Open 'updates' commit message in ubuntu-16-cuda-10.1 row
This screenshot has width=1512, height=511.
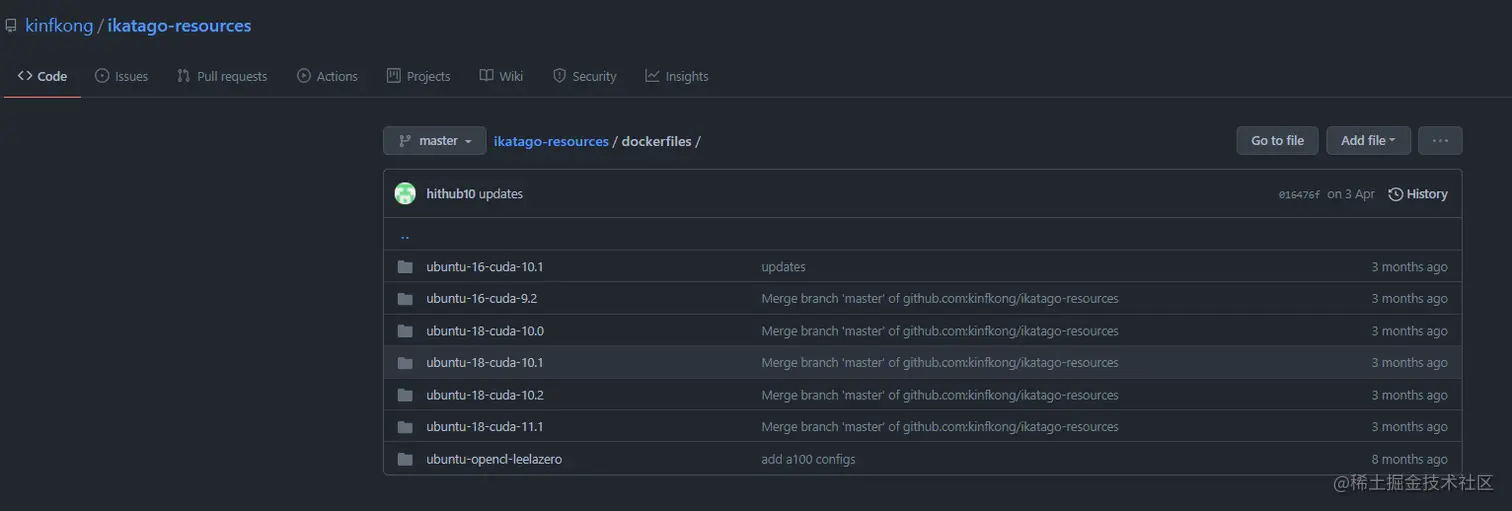[x=783, y=267]
